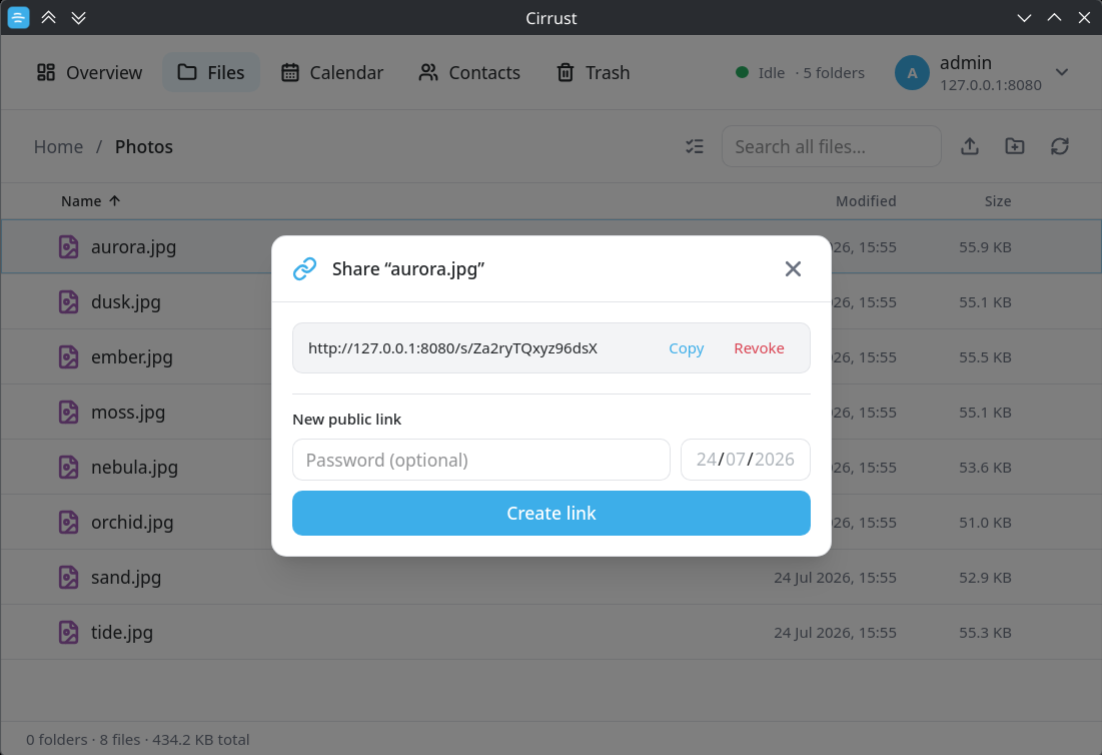Select the sand.jpg file name
This screenshot has height=755, width=1102.
[126, 577]
